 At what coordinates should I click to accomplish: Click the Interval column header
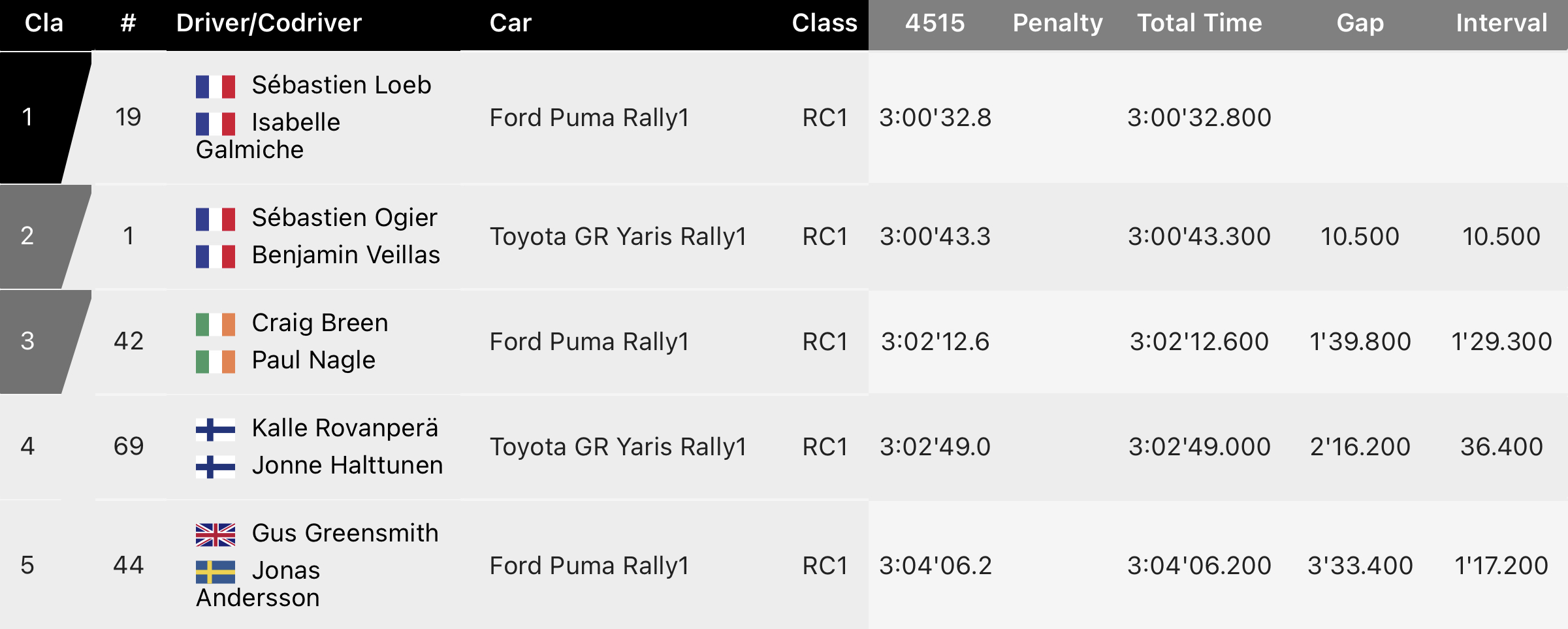tap(1501, 24)
